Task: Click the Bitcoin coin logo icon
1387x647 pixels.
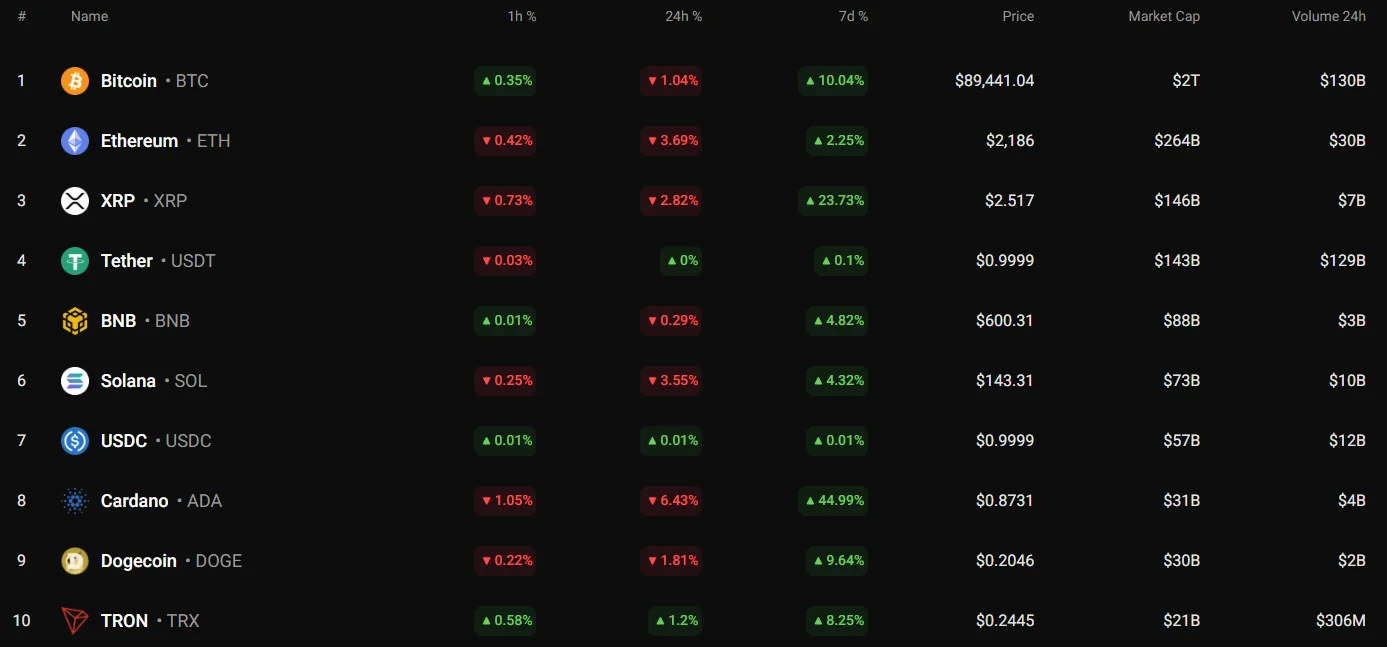Action: coord(75,81)
